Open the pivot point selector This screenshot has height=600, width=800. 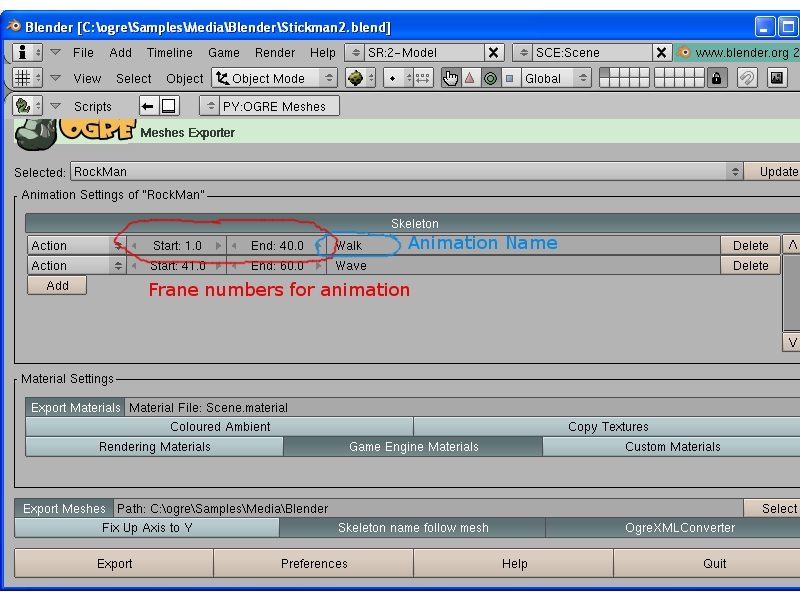pos(398,78)
